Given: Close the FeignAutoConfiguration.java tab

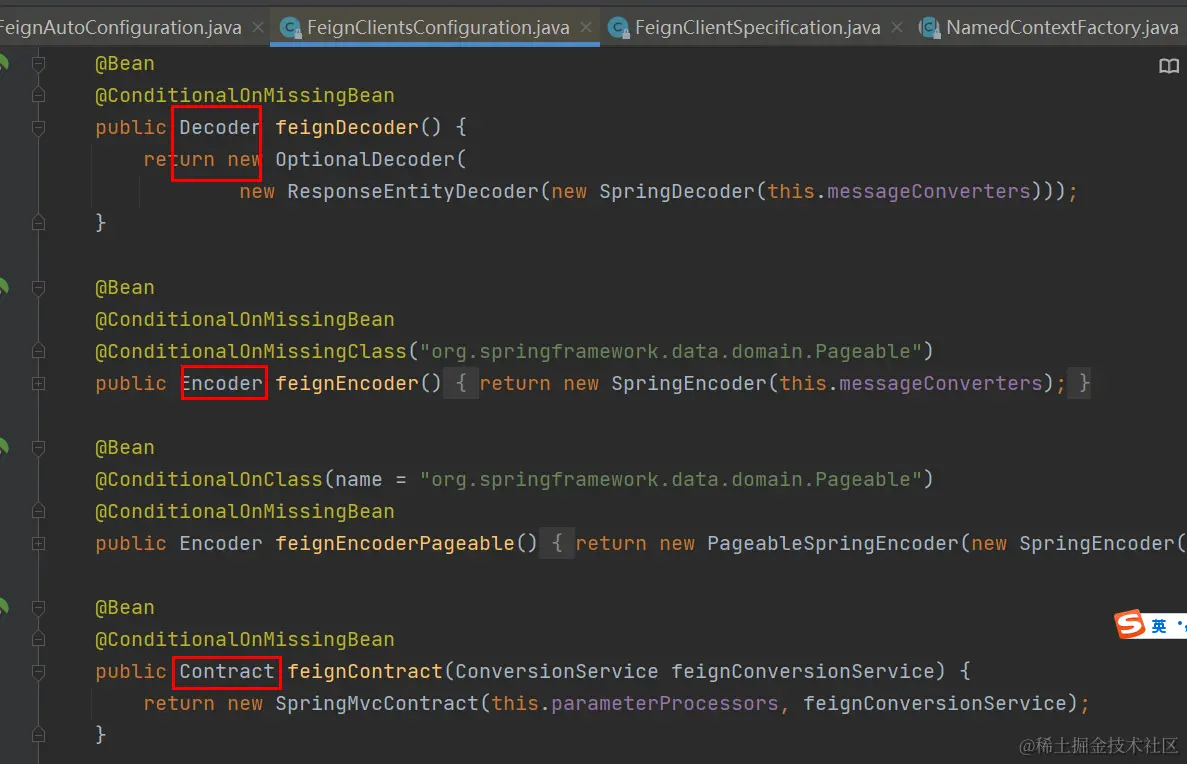Looking at the screenshot, I should pyautogui.click(x=258, y=27).
